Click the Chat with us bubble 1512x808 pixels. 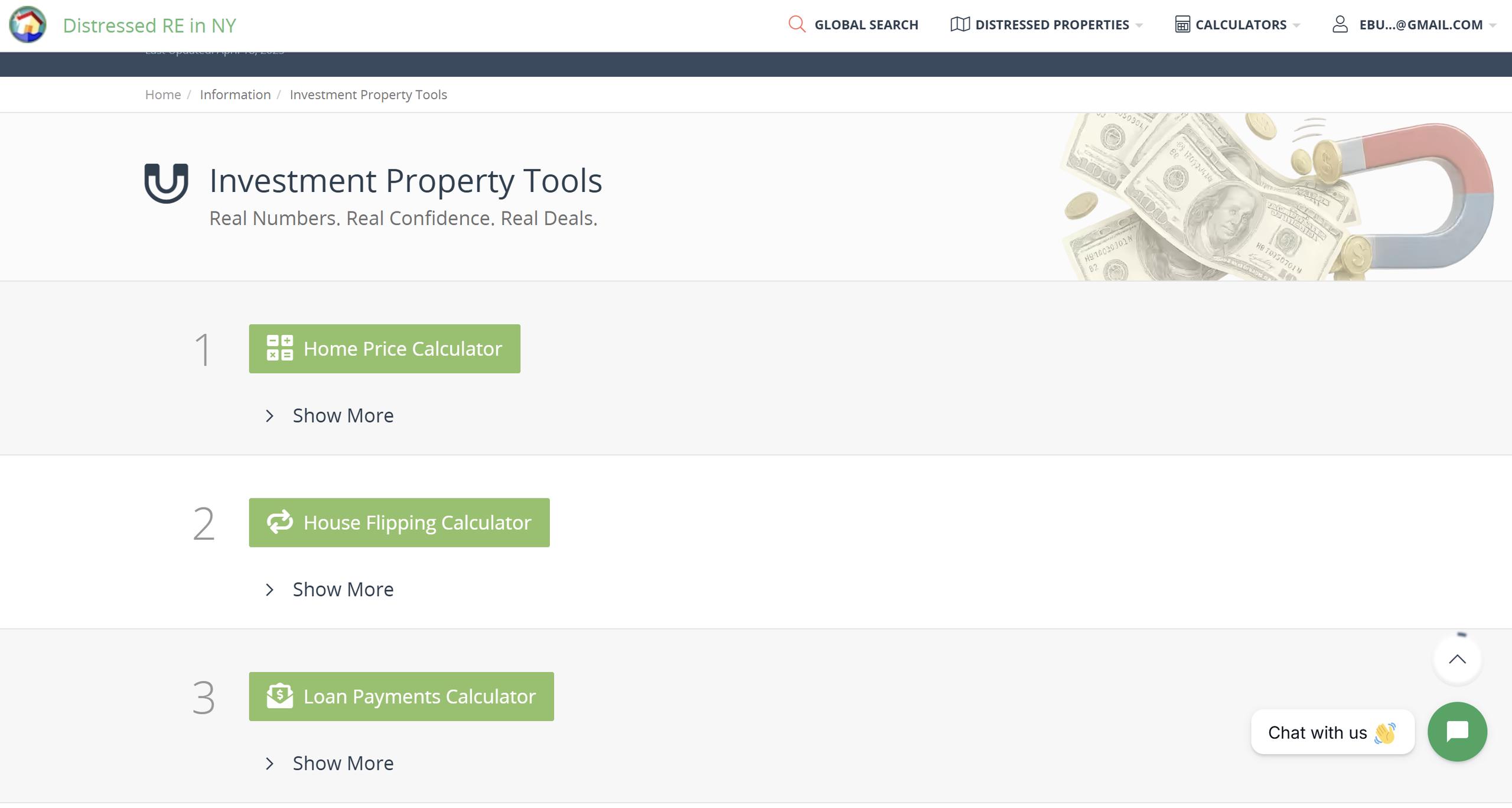click(x=1332, y=732)
